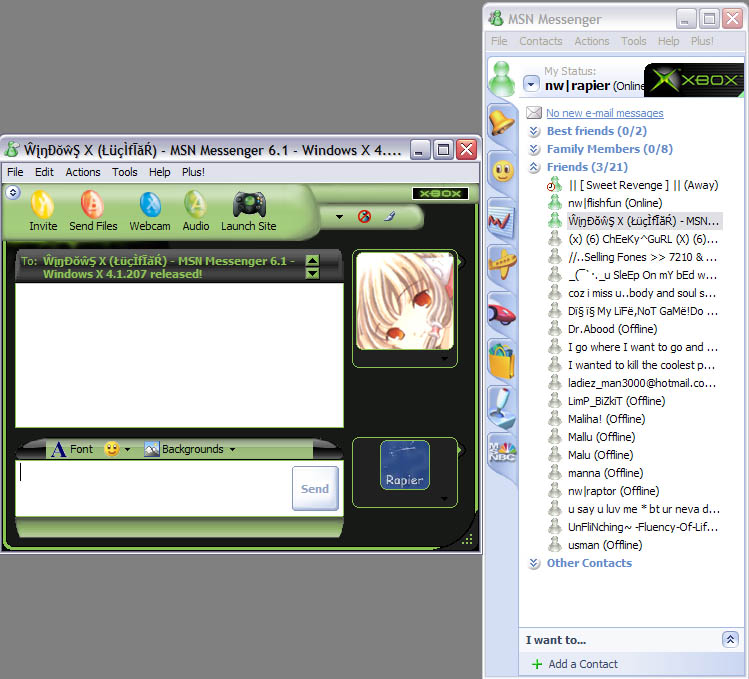Click the bell alerts tab icon
The image size is (749, 679).
pos(502,122)
